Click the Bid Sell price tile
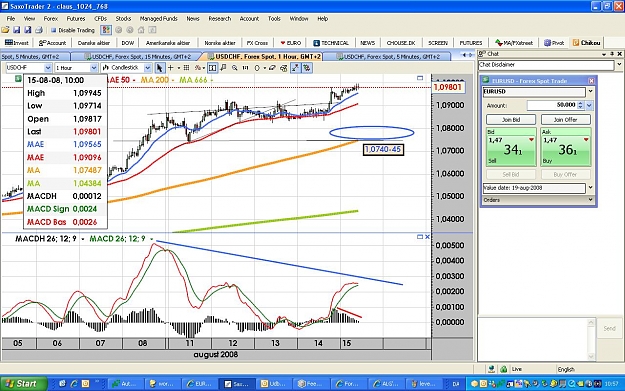The image size is (625, 391). coord(511,147)
